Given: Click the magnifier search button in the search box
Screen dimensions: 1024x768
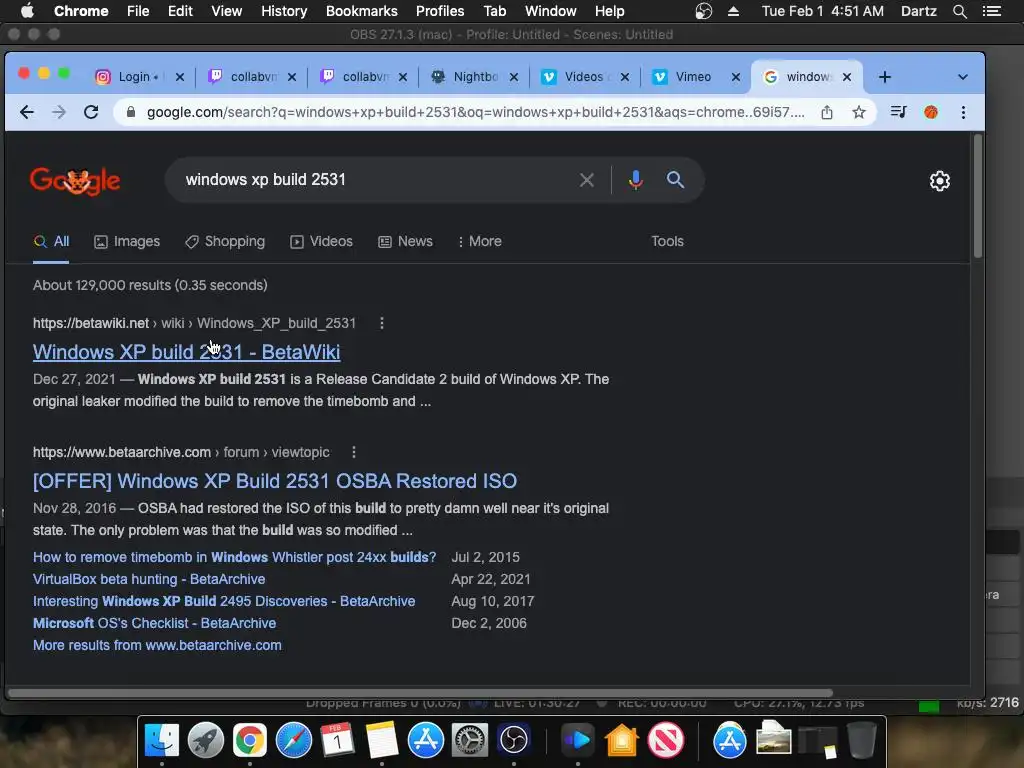Looking at the screenshot, I should 675,180.
